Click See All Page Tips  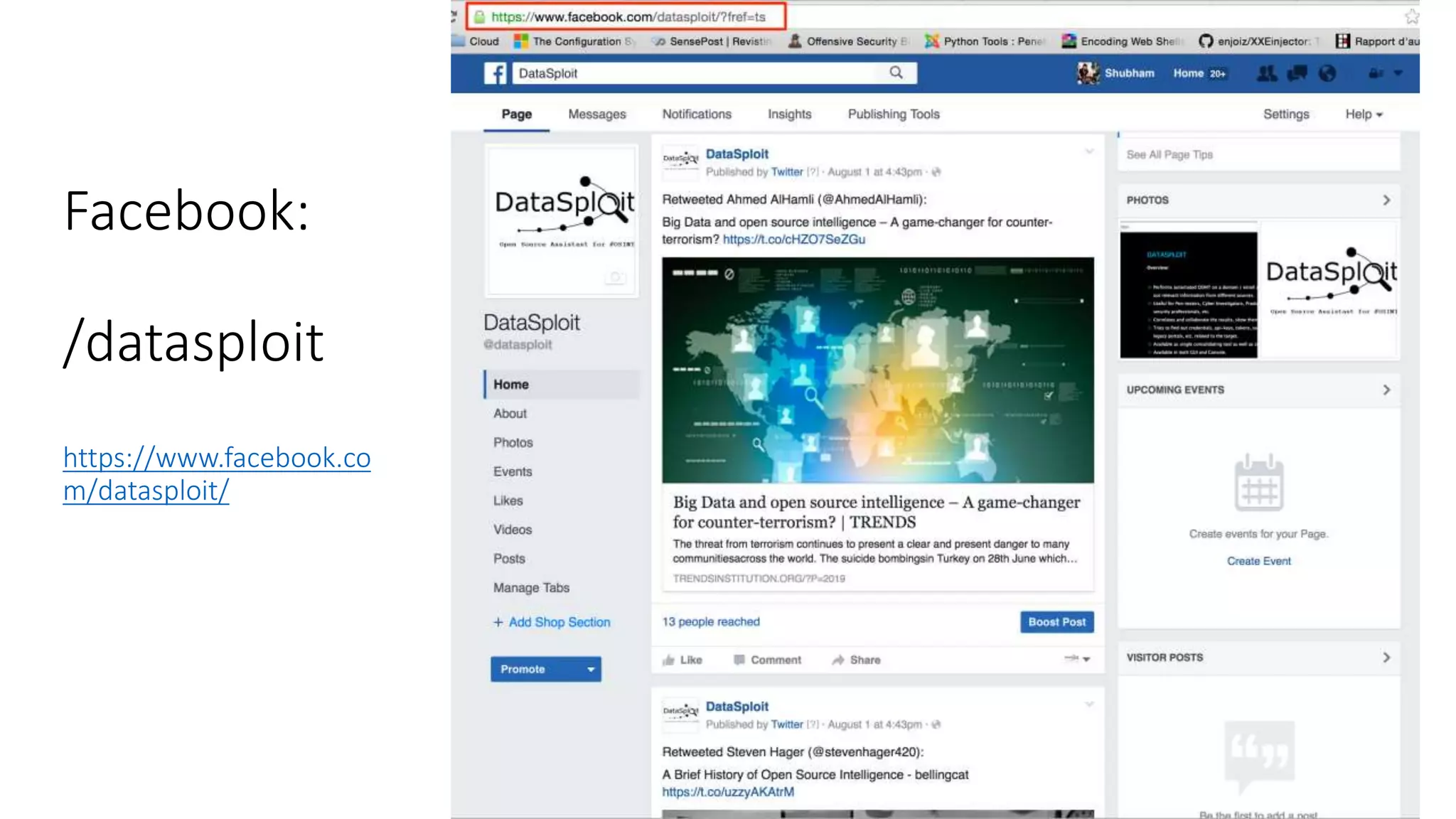point(1169,155)
